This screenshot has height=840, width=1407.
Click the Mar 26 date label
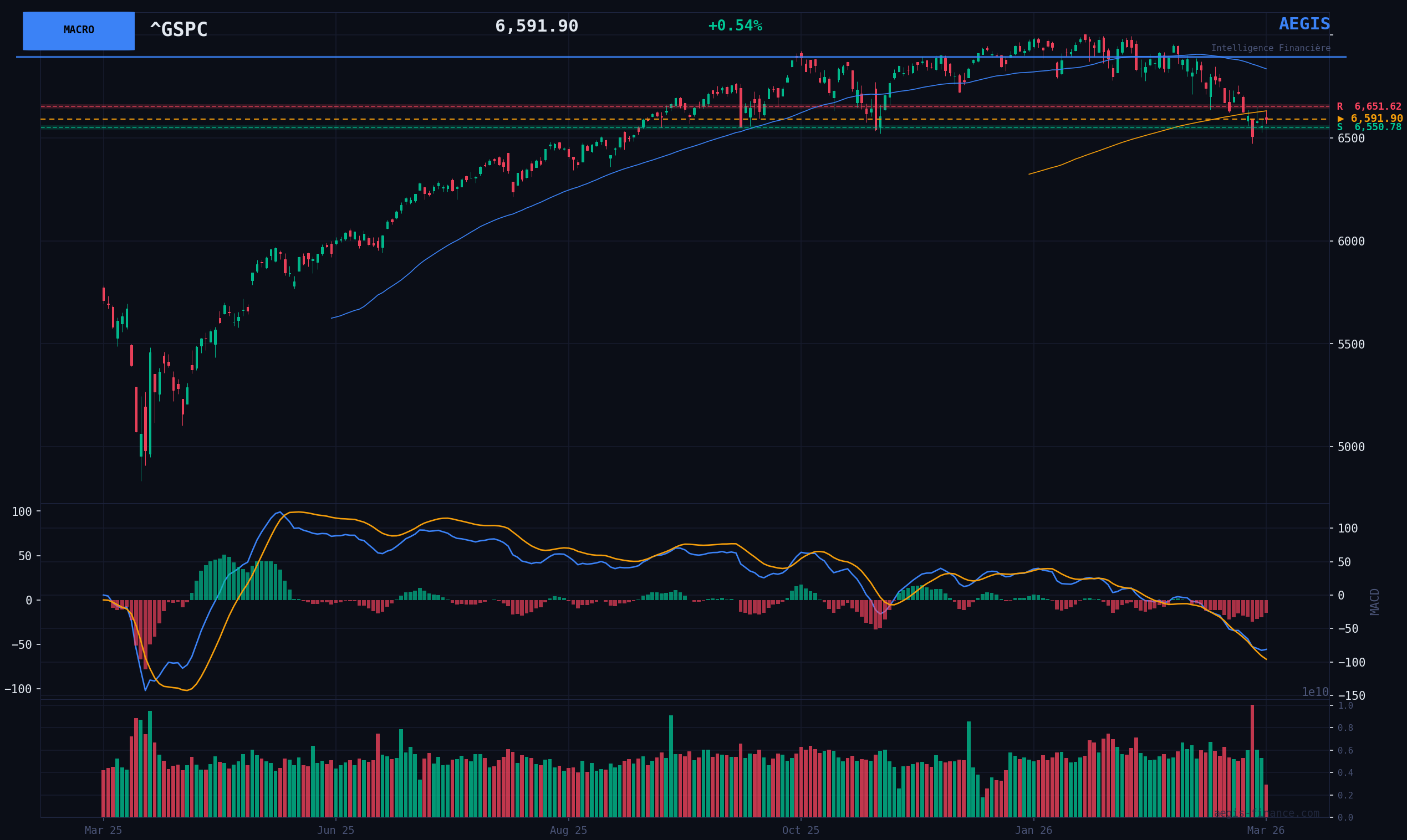click(1266, 831)
